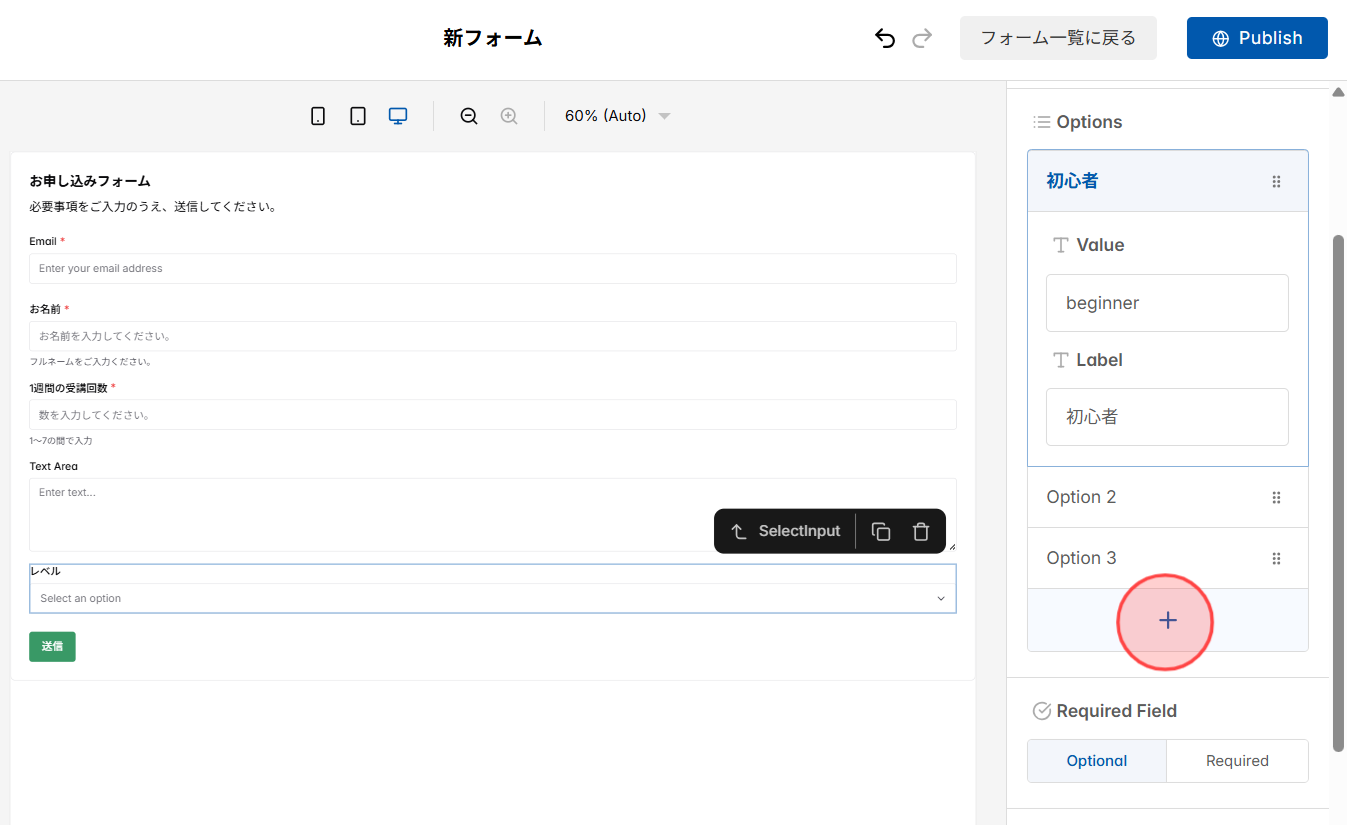This screenshot has height=825, width=1347.
Task: Set the field as Required
Action: click(1237, 760)
